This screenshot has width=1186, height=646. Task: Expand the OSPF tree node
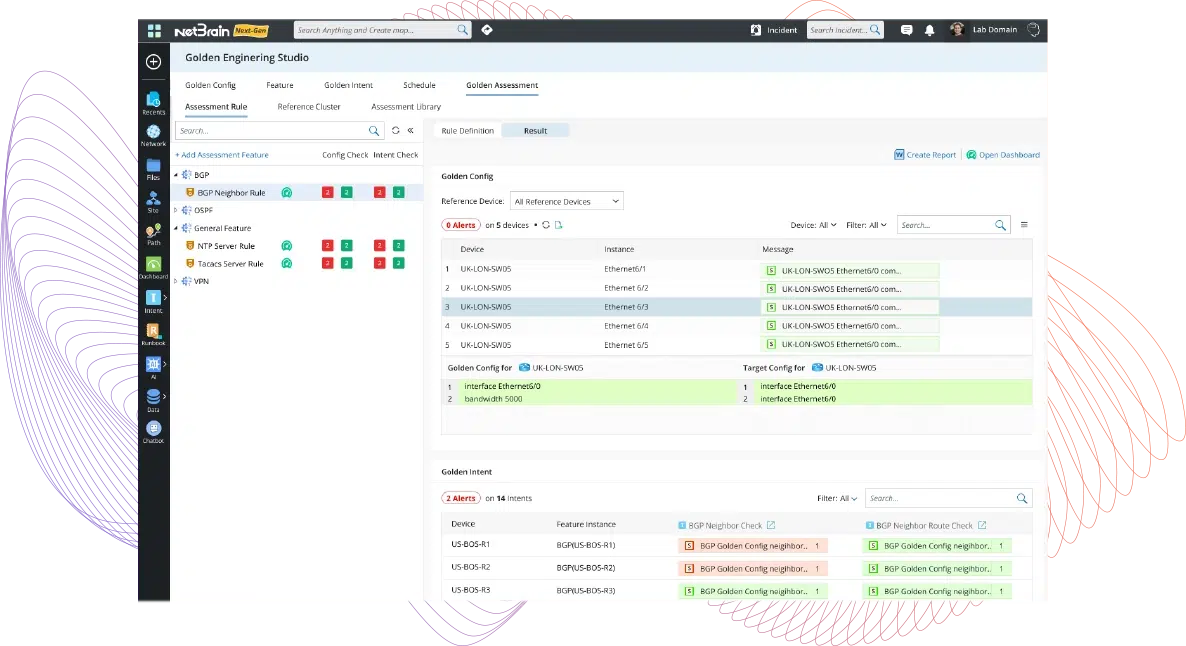(176, 210)
